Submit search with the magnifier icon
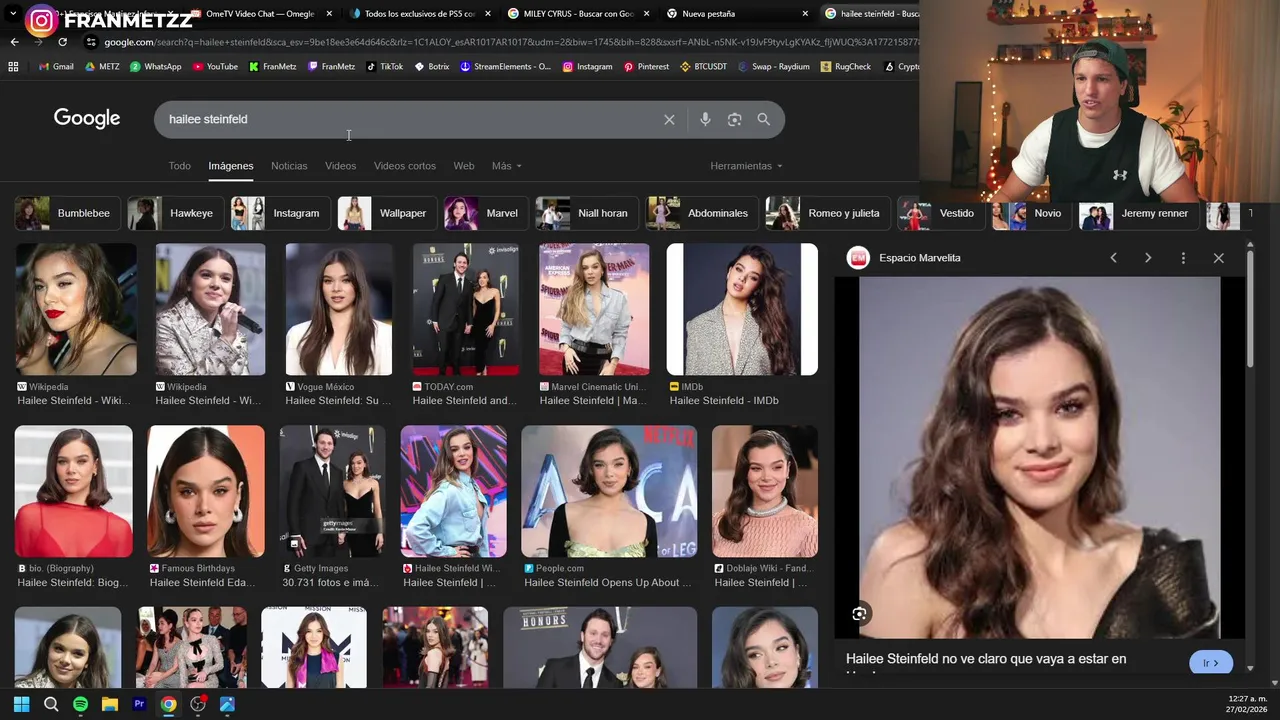 764,120
